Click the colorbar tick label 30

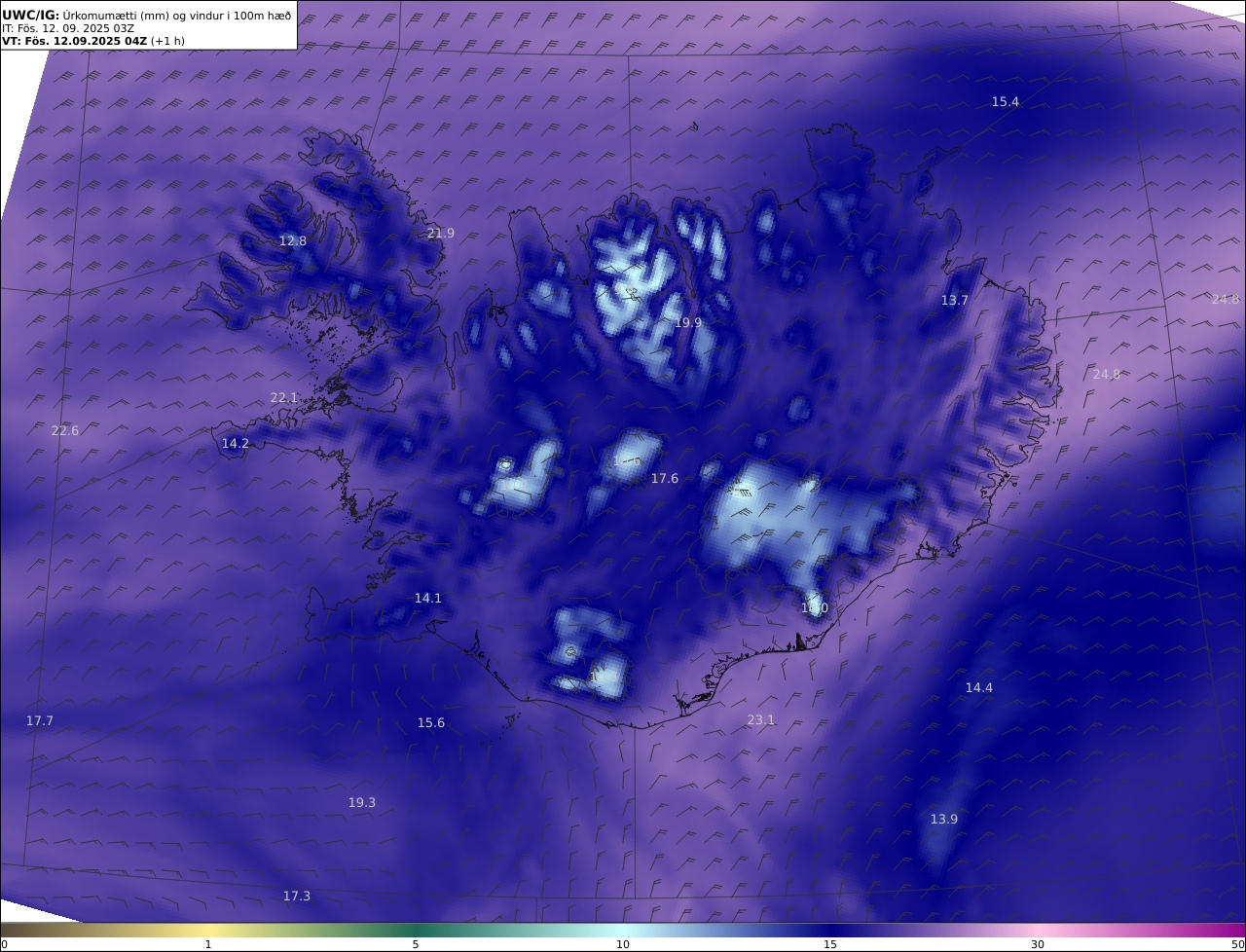tap(1038, 944)
